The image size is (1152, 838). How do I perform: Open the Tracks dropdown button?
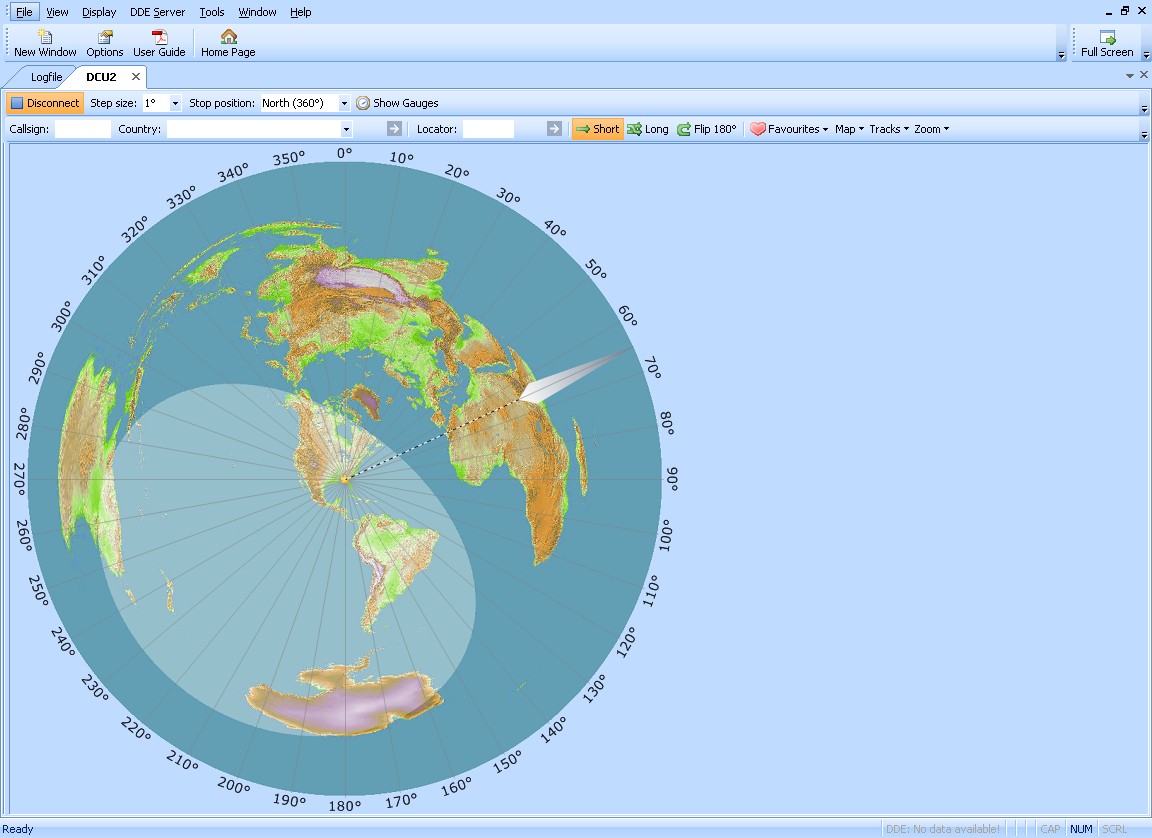click(x=888, y=129)
